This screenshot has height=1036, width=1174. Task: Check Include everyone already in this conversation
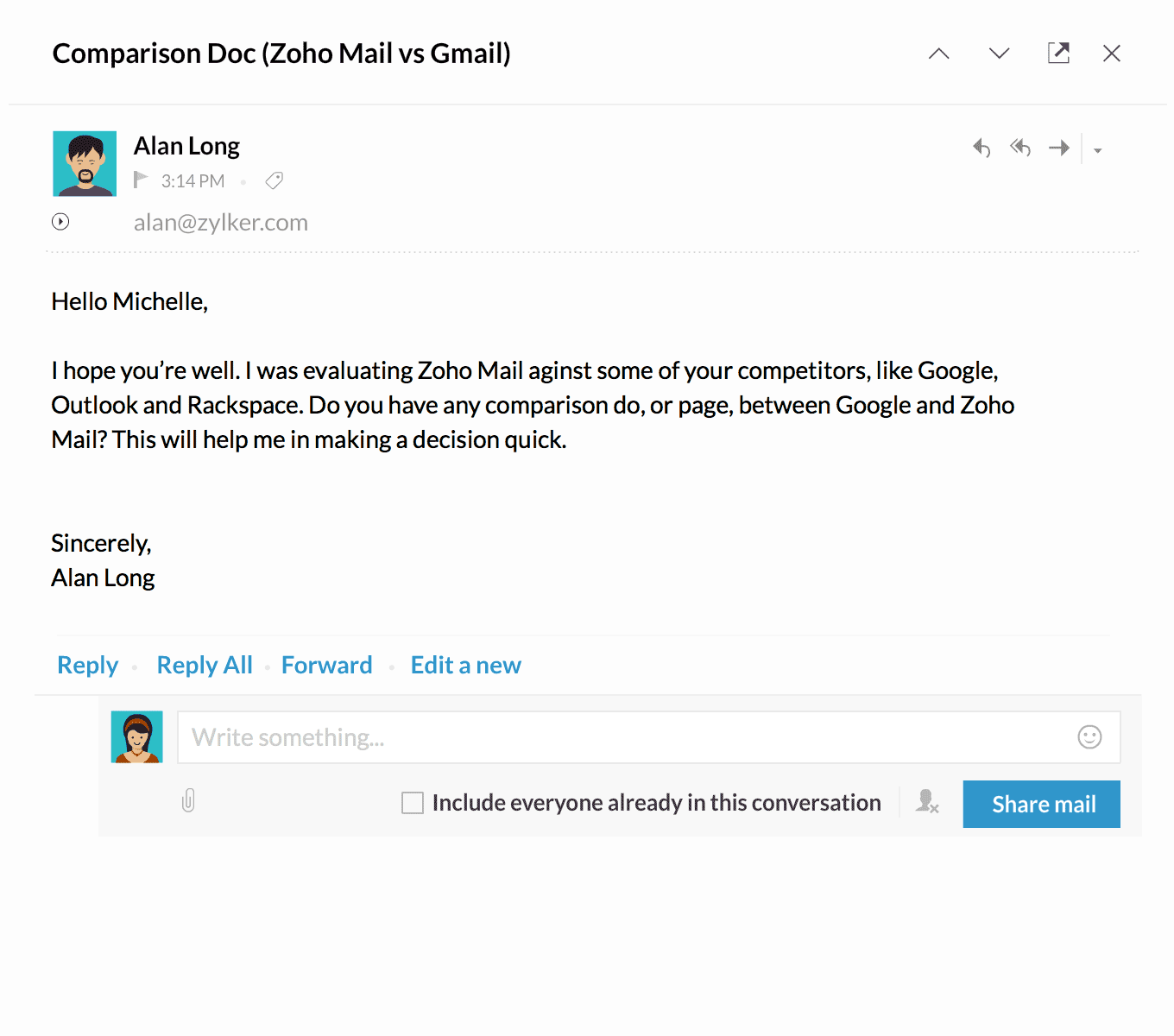tap(413, 803)
